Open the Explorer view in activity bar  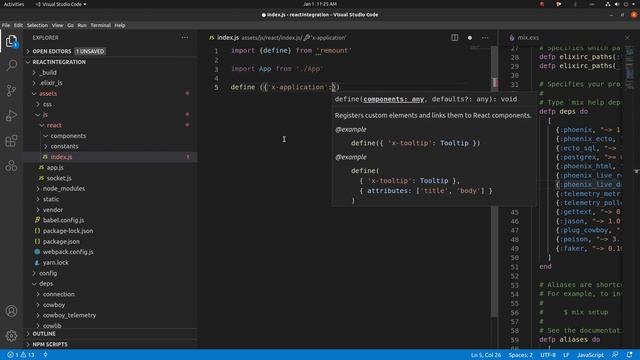tap(11, 41)
